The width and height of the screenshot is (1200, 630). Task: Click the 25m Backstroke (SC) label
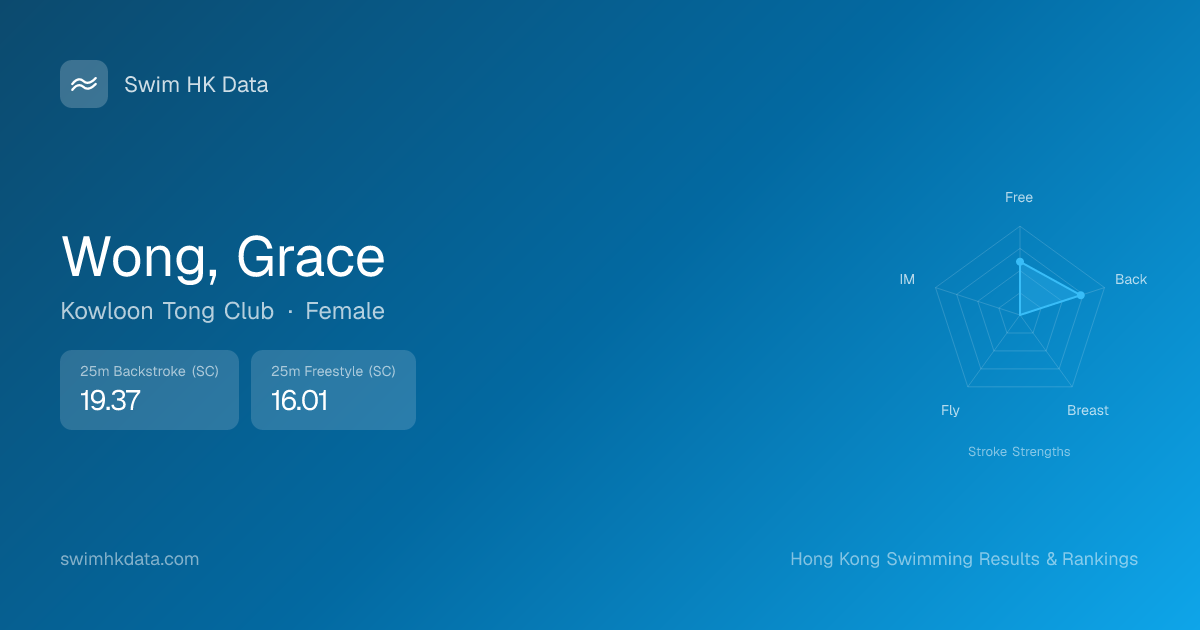pyautogui.click(x=149, y=371)
